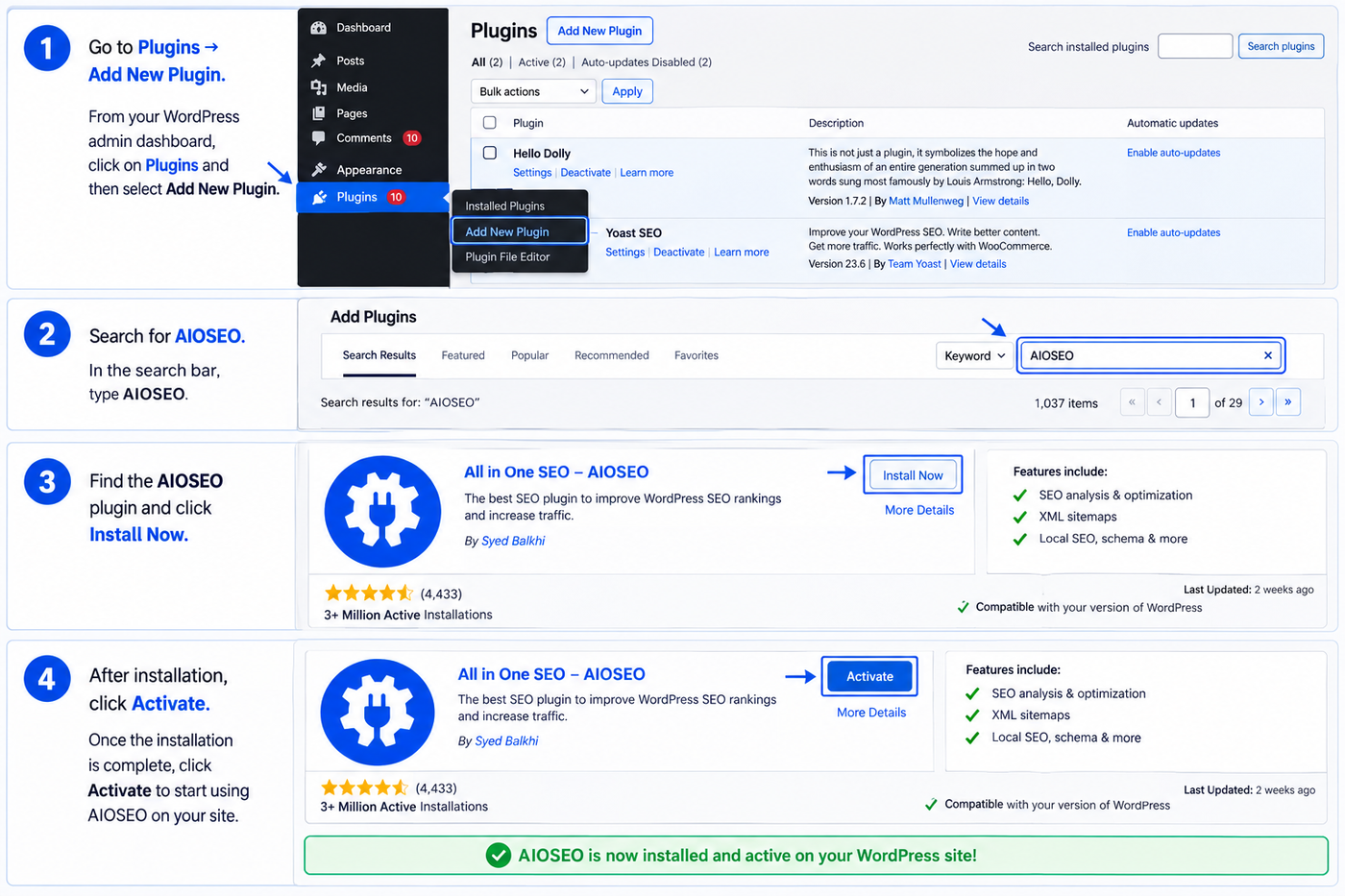Click the AIOSEO gear logo beside Activate
Viewport: 1345px width, 896px height.
point(378,713)
